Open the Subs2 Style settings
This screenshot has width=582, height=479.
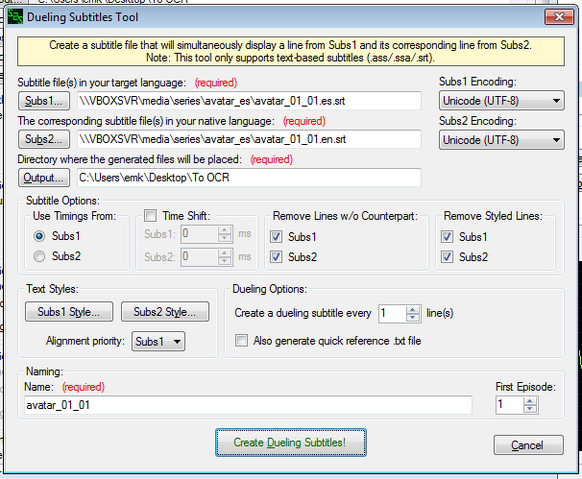[x=165, y=312]
